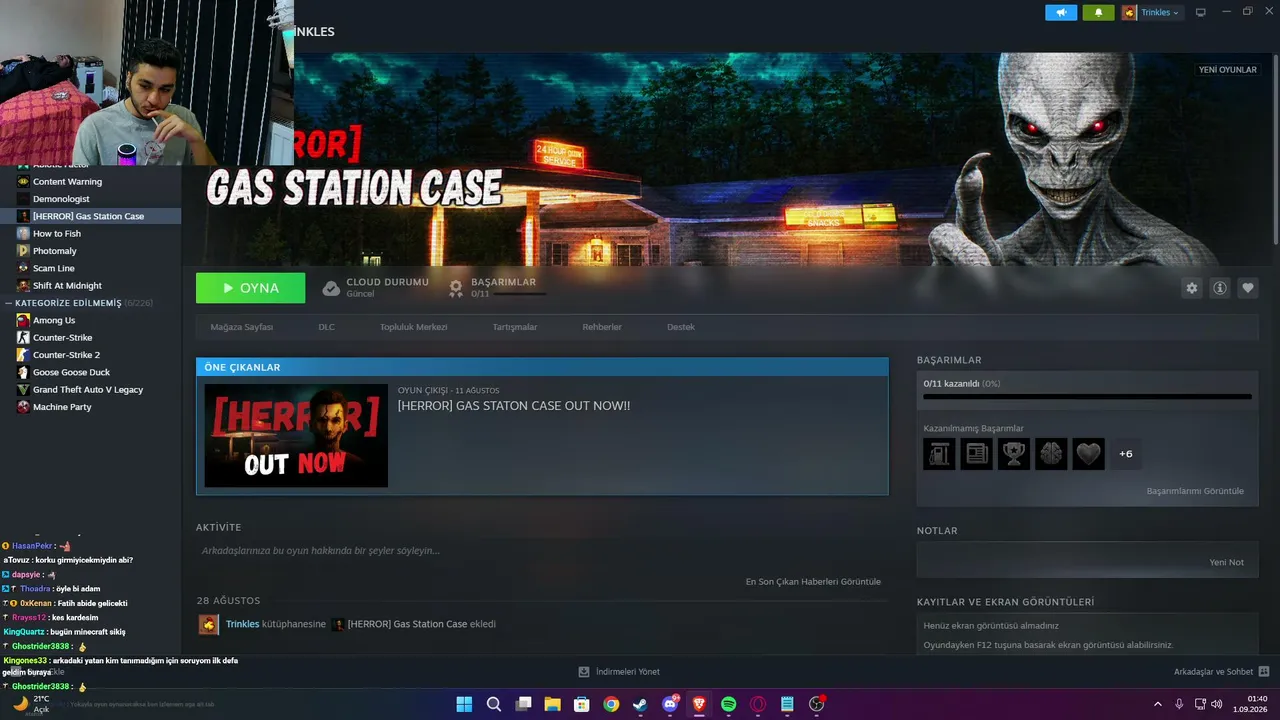Click Trinkles avatar in activity feed
Screen dimensions: 1280x720
[209, 625]
